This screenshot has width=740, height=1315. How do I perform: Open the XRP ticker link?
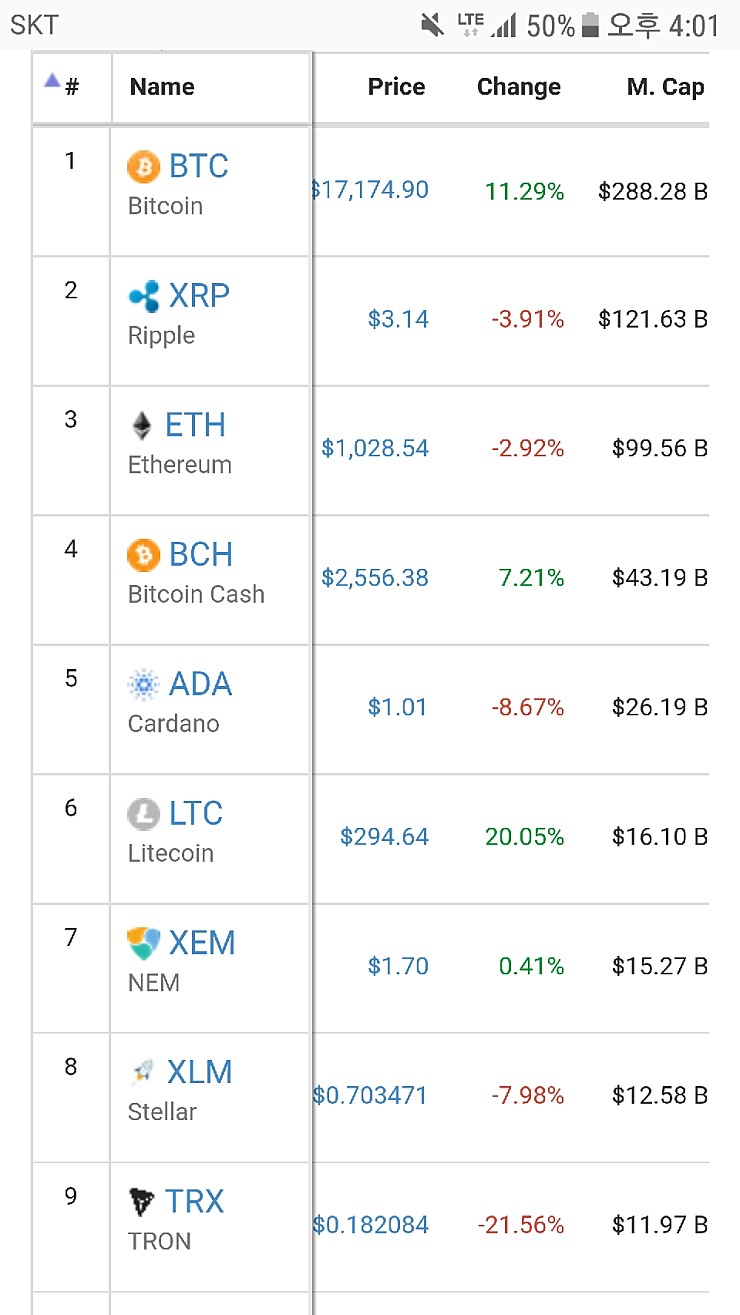coord(199,296)
